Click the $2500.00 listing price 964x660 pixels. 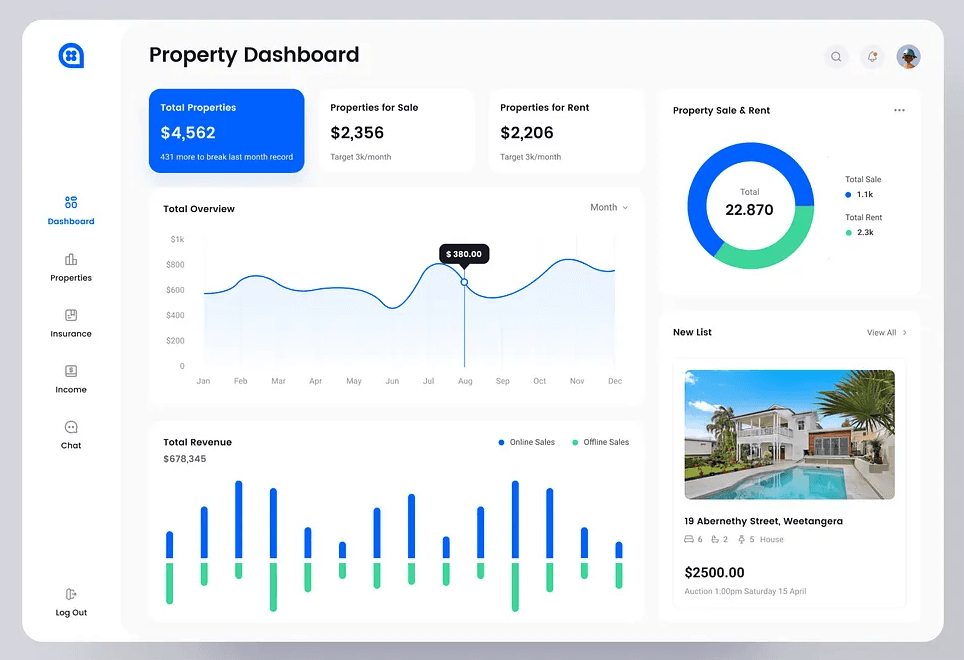(714, 573)
